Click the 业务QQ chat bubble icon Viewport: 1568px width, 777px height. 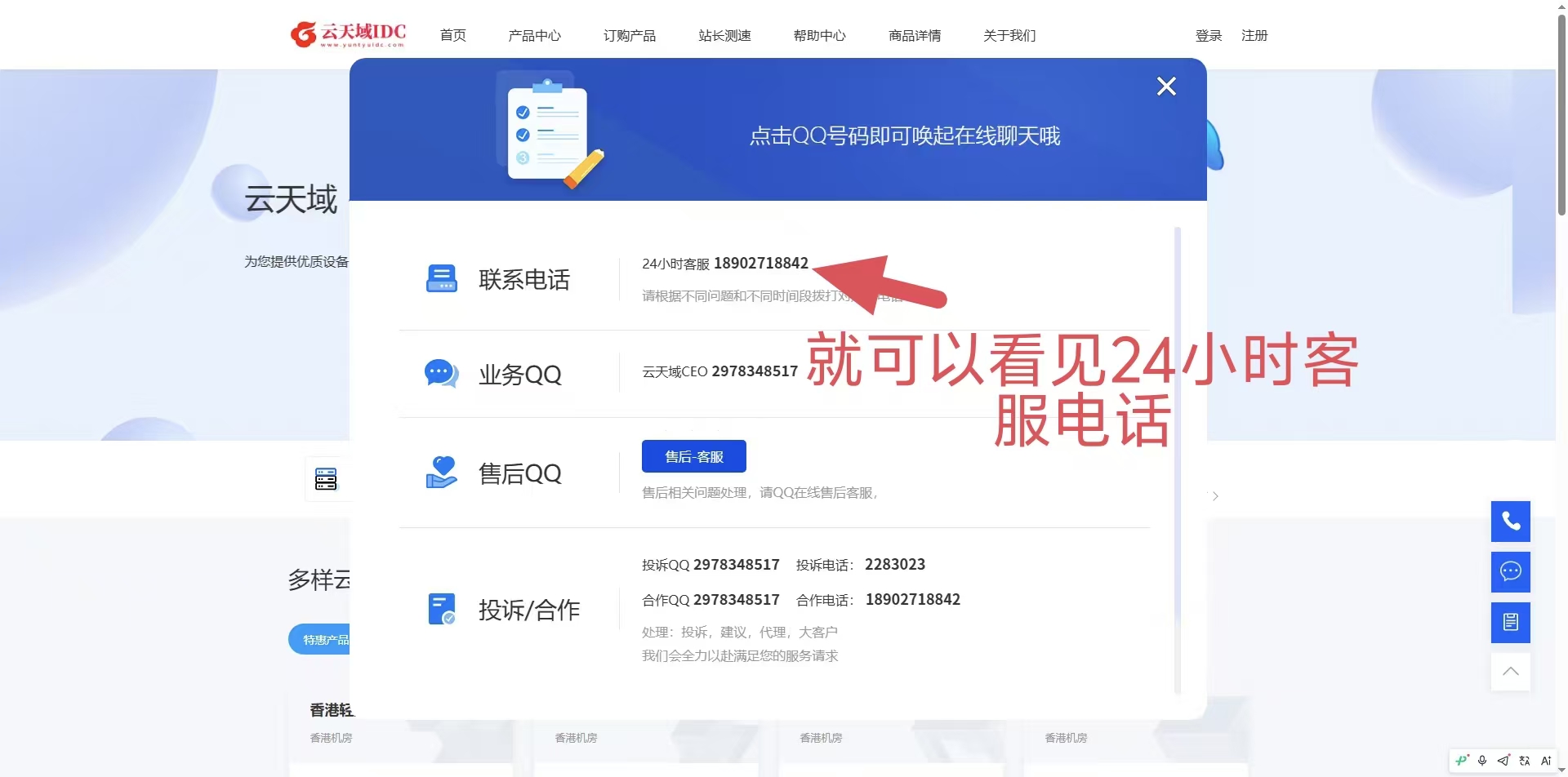[x=442, y=374]
